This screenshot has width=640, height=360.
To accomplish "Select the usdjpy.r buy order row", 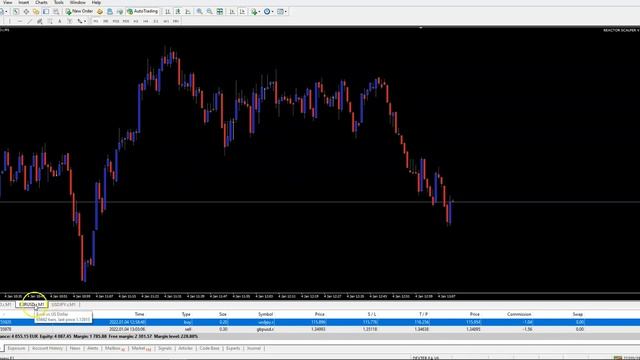I will 320,322.
